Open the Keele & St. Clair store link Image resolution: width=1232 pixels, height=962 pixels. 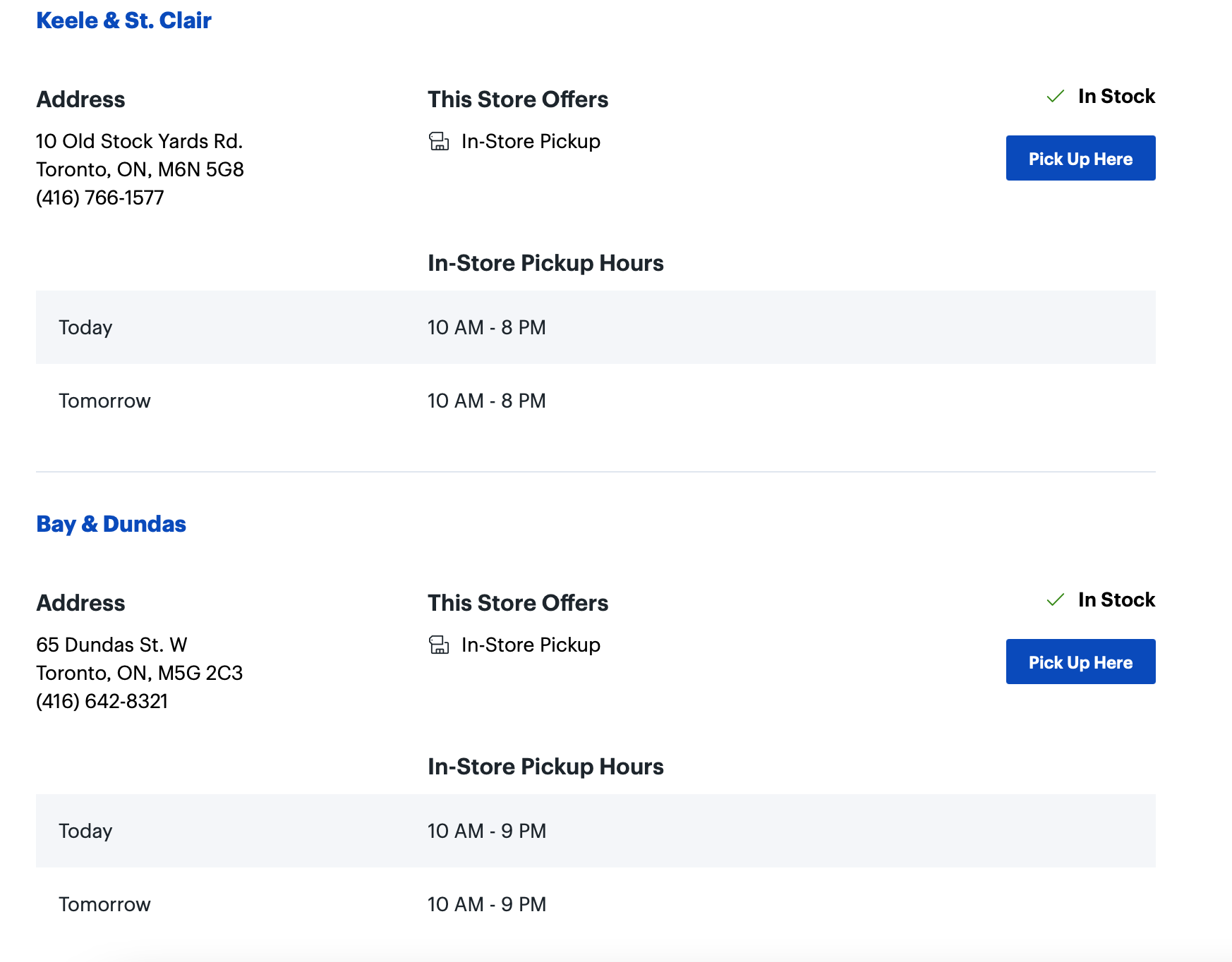[x=123, y=20]
